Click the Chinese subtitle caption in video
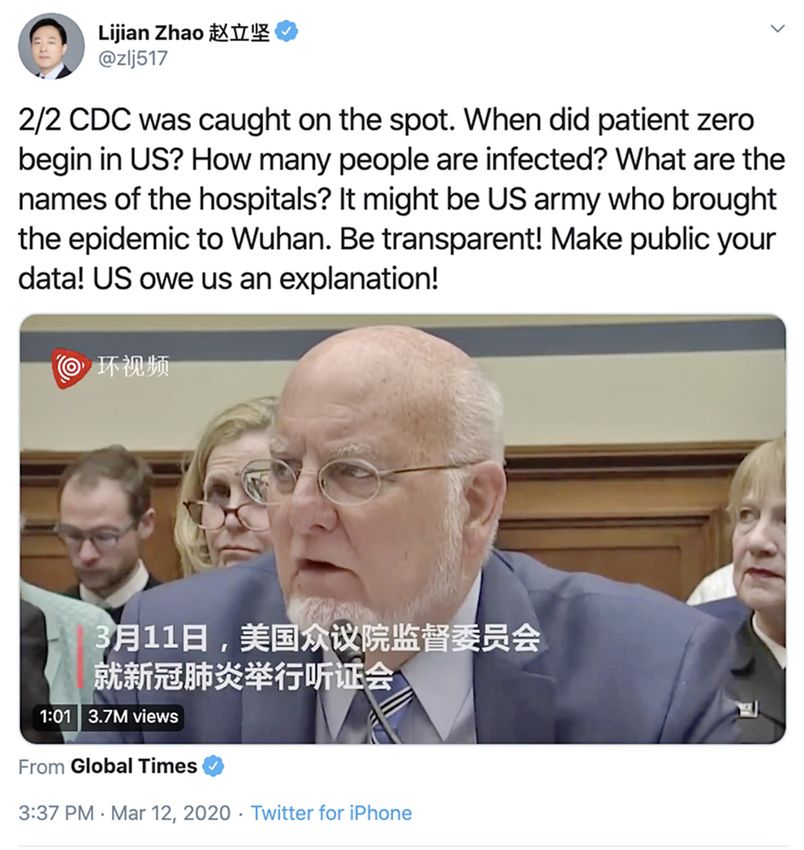Image resolution: width=804 pixels, height=850 pixels. (x=317, y=657)
